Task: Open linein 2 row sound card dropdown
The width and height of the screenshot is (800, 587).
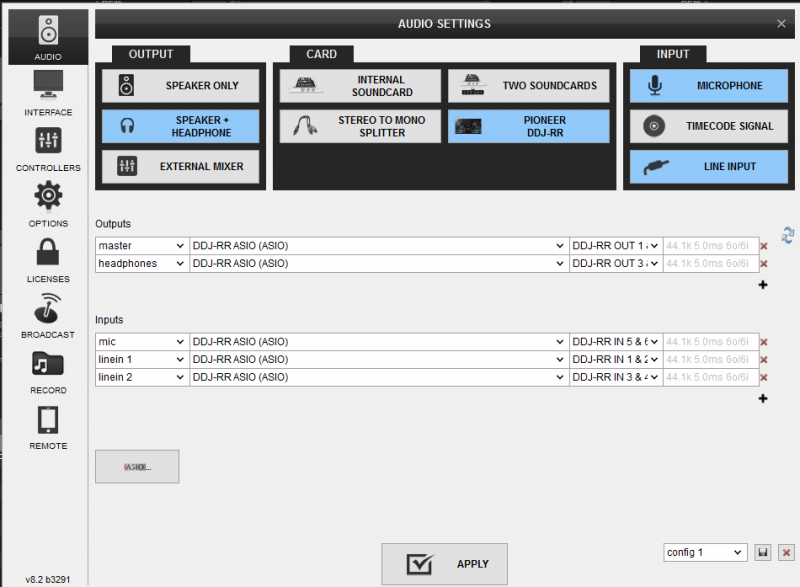Action: coord(379,377)
